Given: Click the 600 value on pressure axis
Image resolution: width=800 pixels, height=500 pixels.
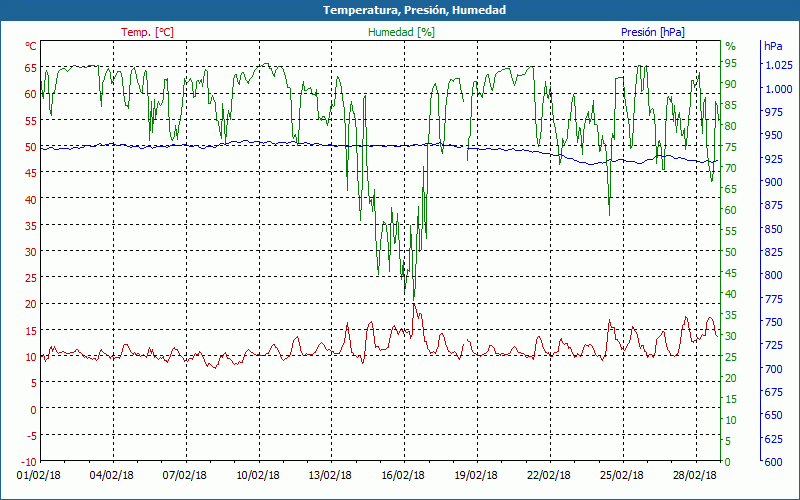Looking at the screenshot, I should point(773,462).
